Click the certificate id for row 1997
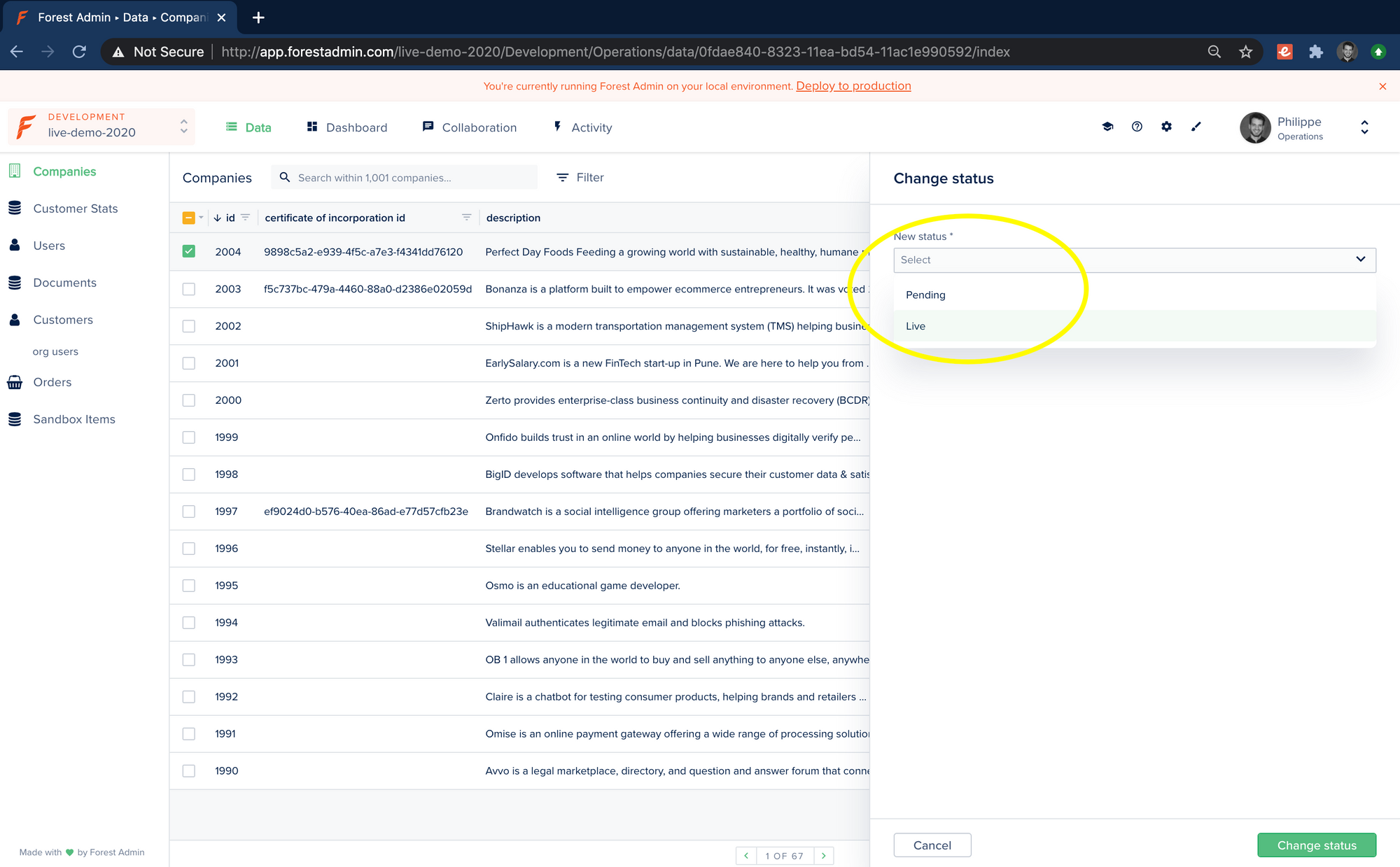Viewport: 1400px width, 867px height. click(366, 512)
